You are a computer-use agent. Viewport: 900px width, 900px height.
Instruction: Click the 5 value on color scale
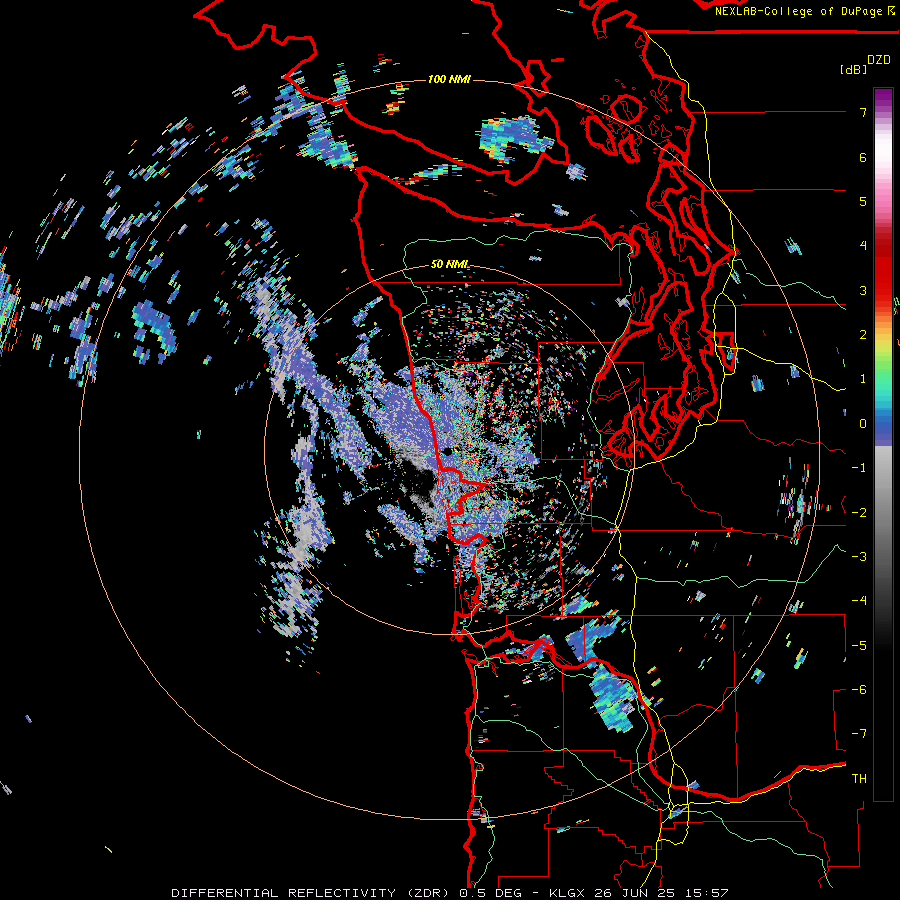[x=863, y=201]
